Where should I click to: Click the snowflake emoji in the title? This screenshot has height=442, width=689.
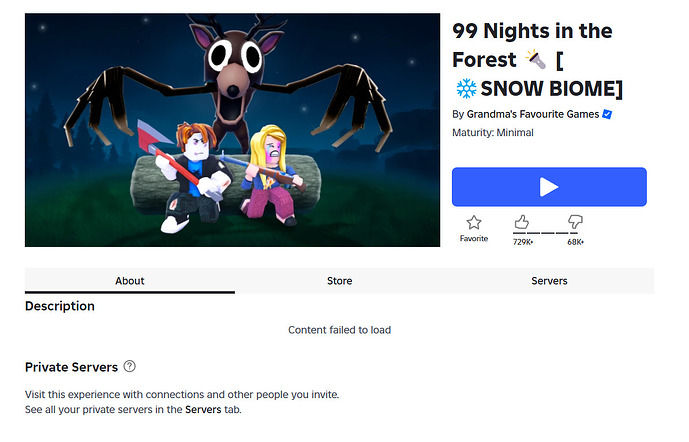(x=466, y=88)
